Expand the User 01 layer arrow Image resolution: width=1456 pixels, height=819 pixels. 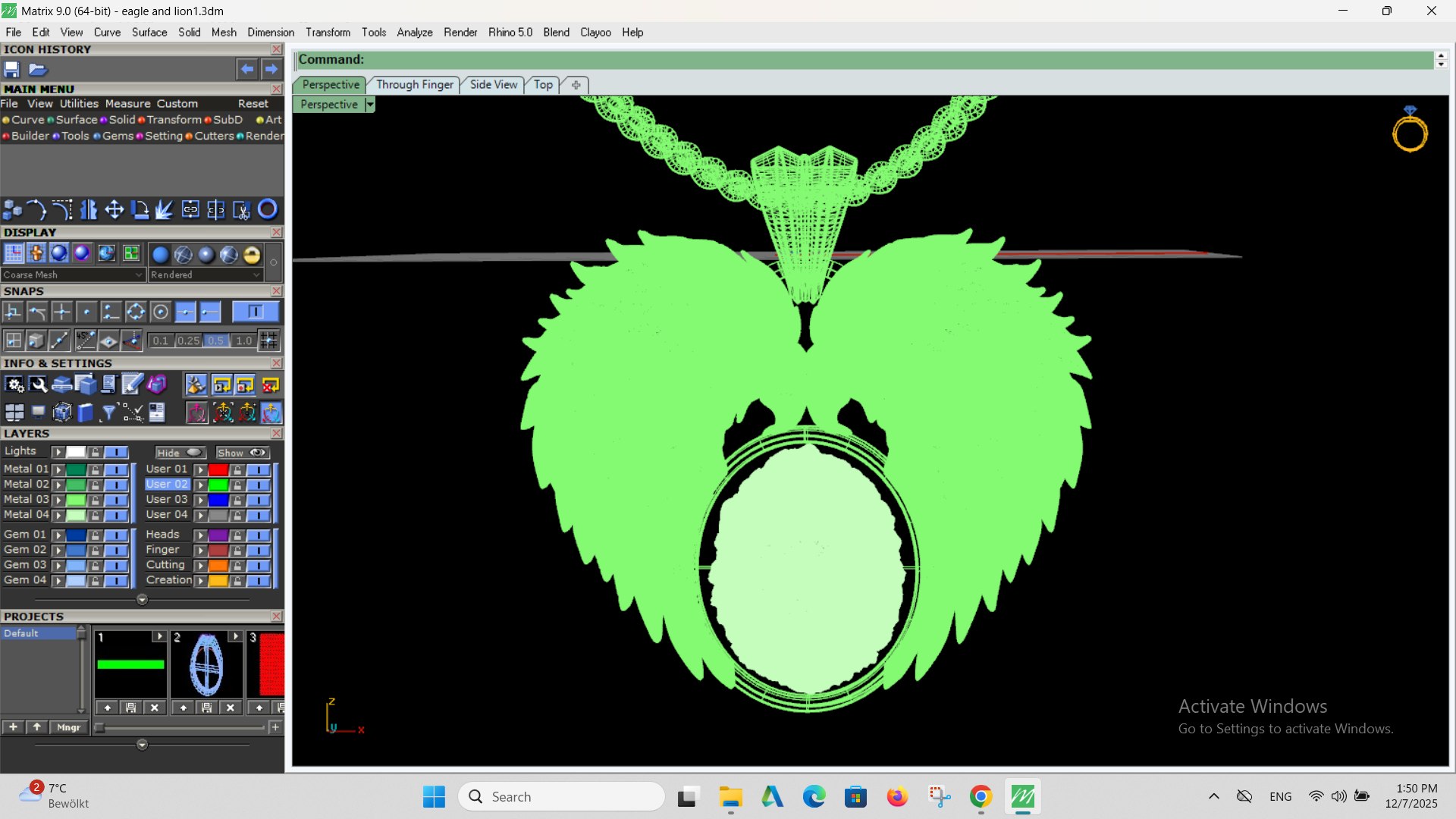(x=200, y=469)
